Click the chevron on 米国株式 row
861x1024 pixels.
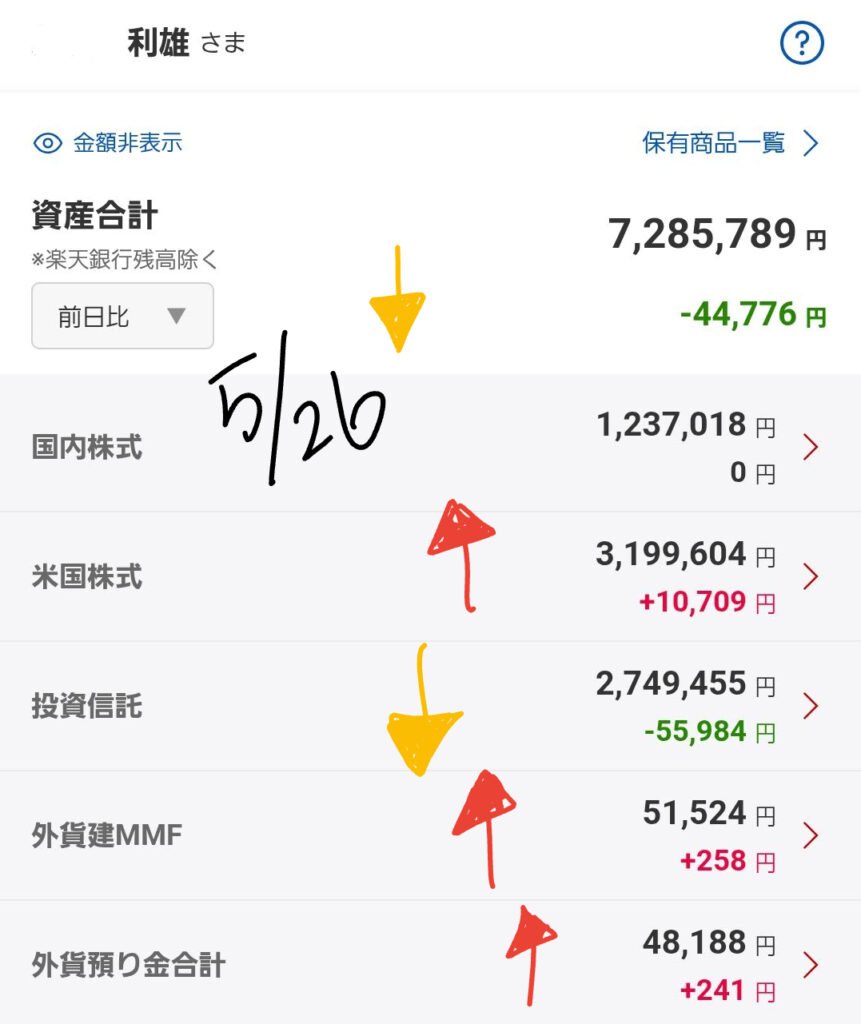811,577
